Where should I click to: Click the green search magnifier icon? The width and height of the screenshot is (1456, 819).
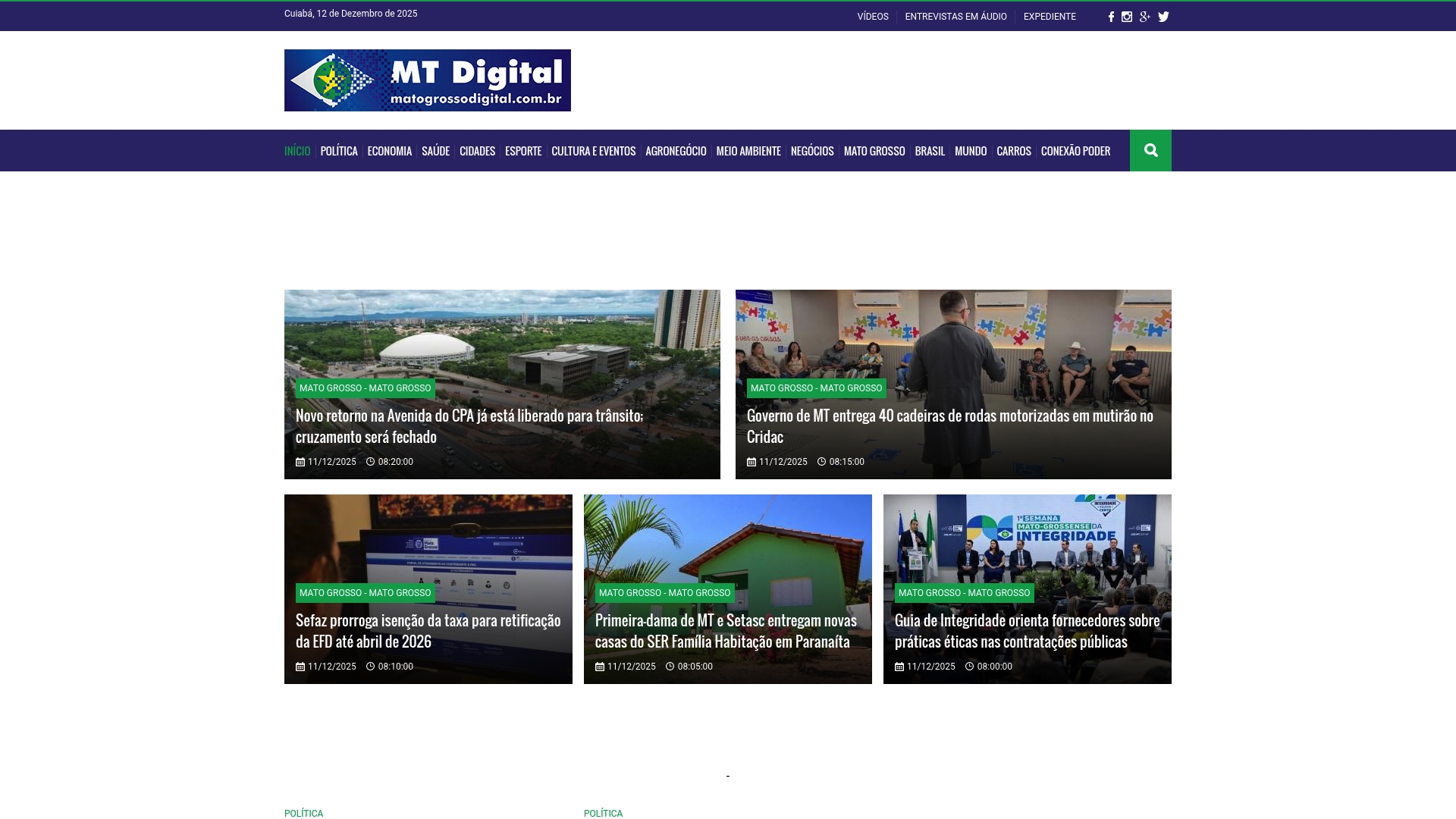1151,150
